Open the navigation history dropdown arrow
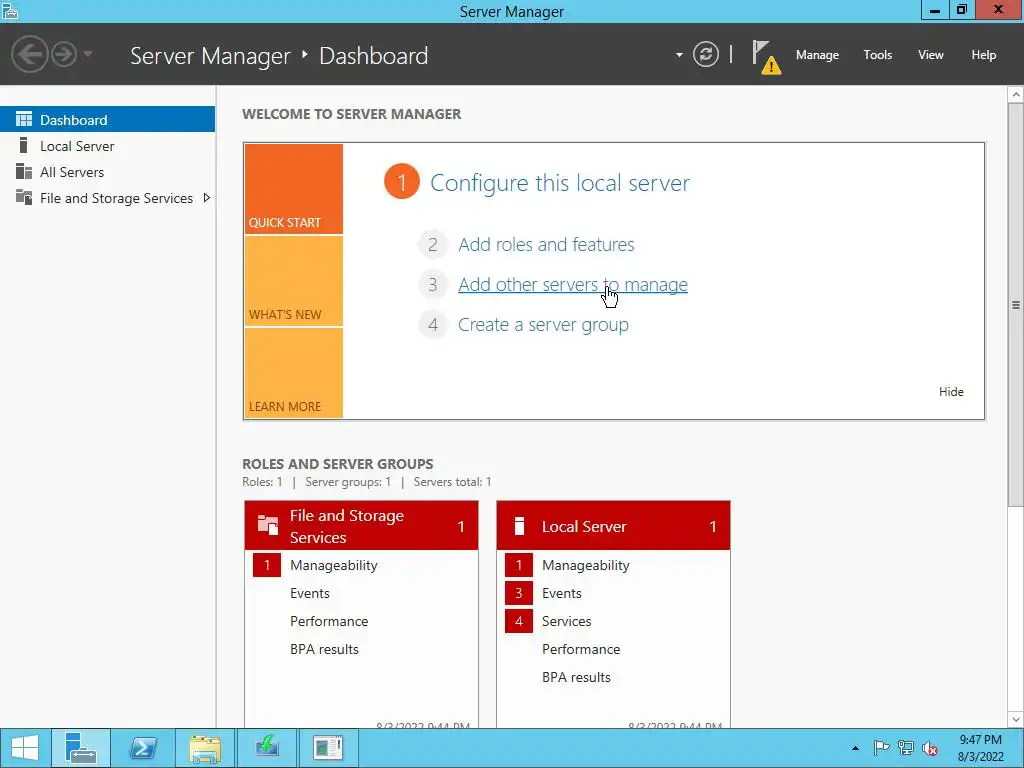 tap(88, 54)
